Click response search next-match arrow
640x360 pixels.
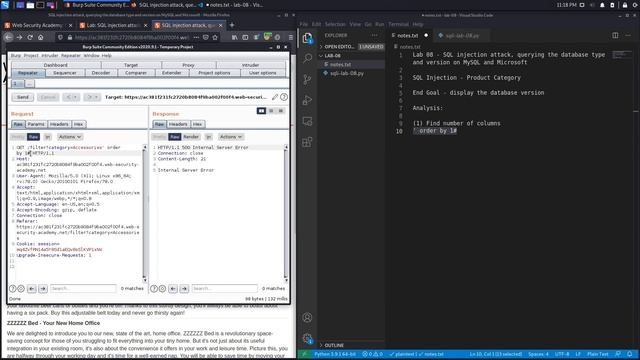click(x=184, y=289)
